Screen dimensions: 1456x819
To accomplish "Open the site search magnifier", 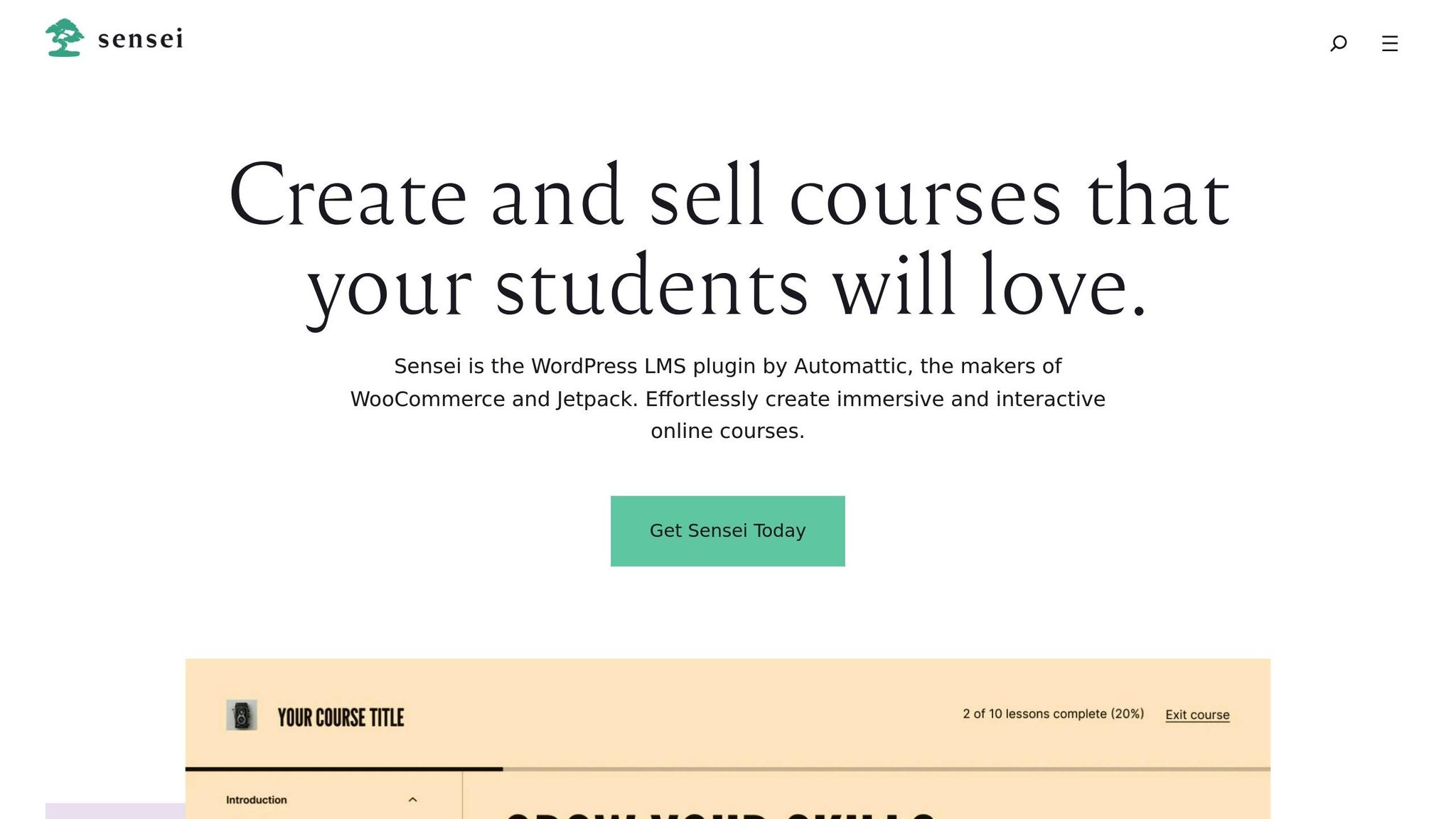I will click(x=1338, y=43).
